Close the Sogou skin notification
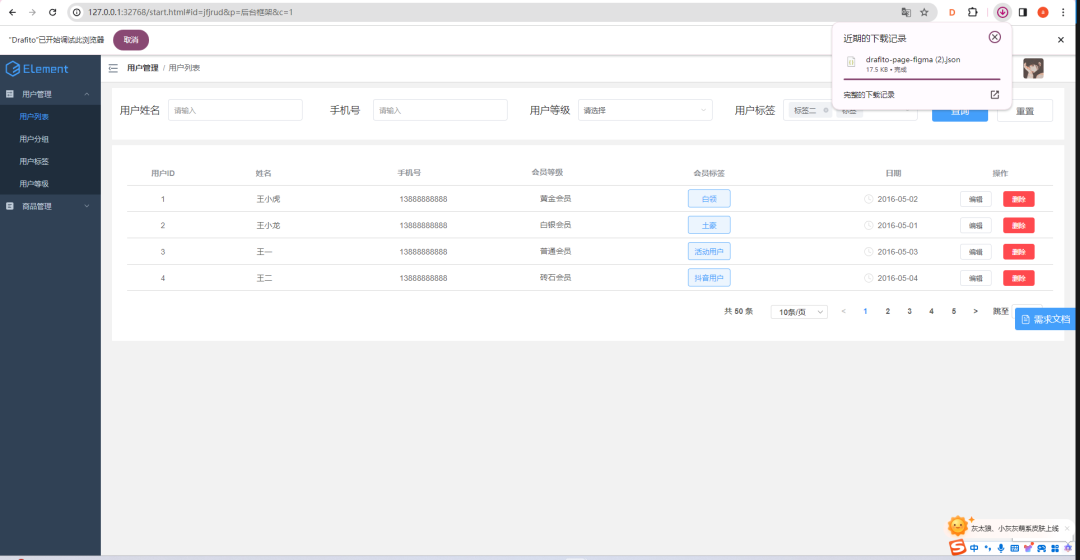 coord(1067,528)
